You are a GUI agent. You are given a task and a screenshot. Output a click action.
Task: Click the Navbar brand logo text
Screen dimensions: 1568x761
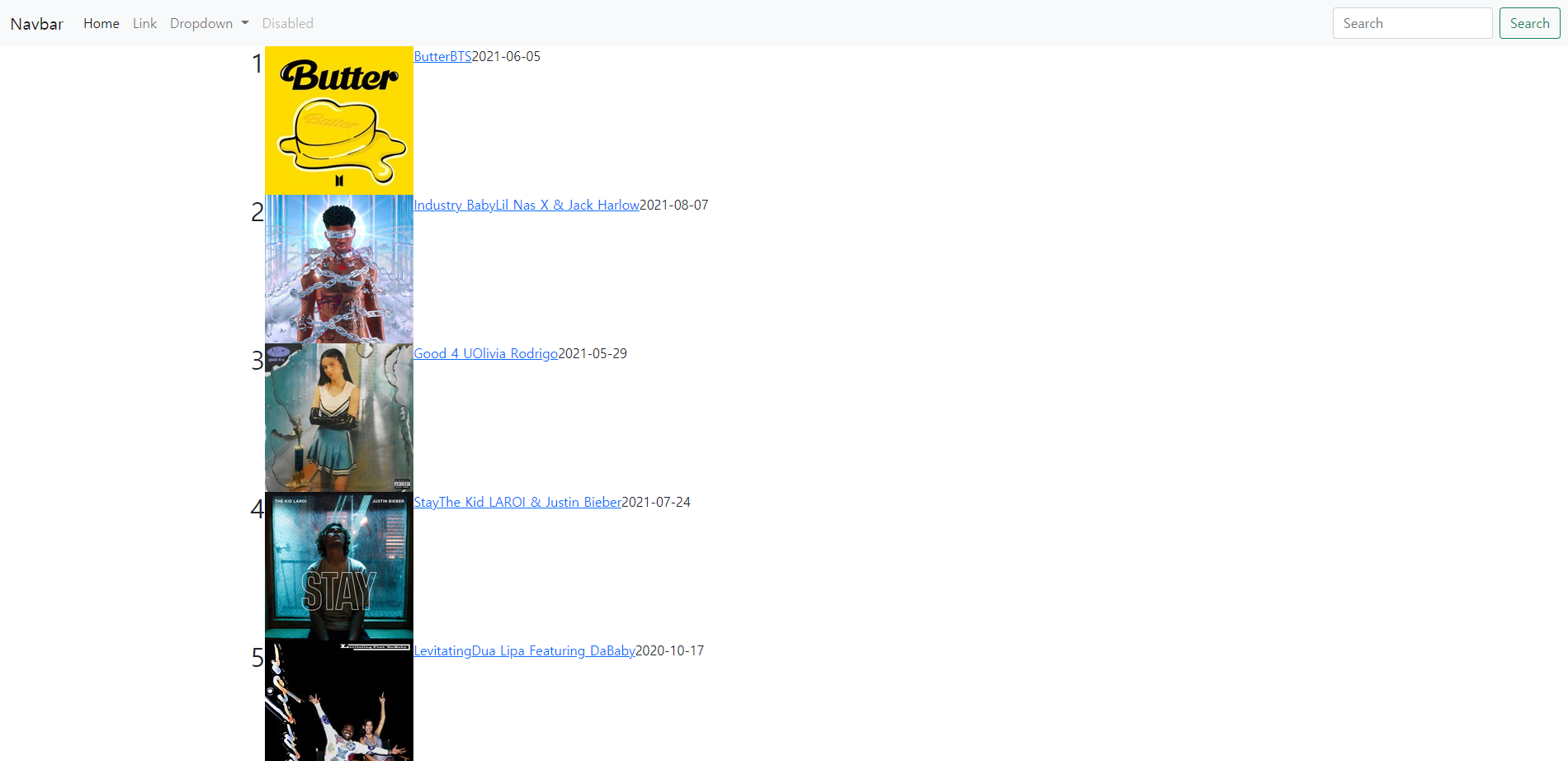click(36, 23)
